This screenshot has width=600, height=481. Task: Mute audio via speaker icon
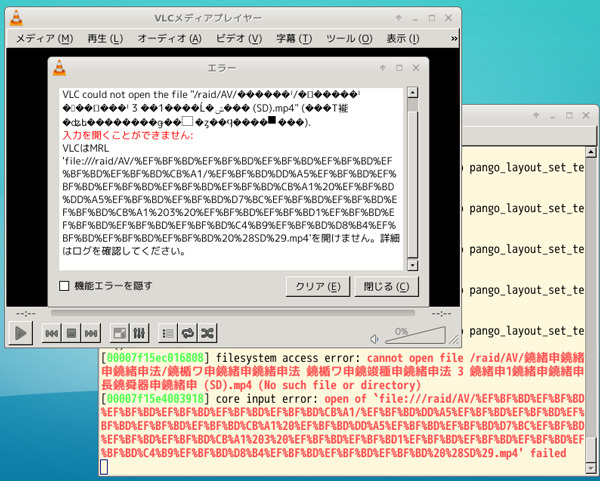374,339
